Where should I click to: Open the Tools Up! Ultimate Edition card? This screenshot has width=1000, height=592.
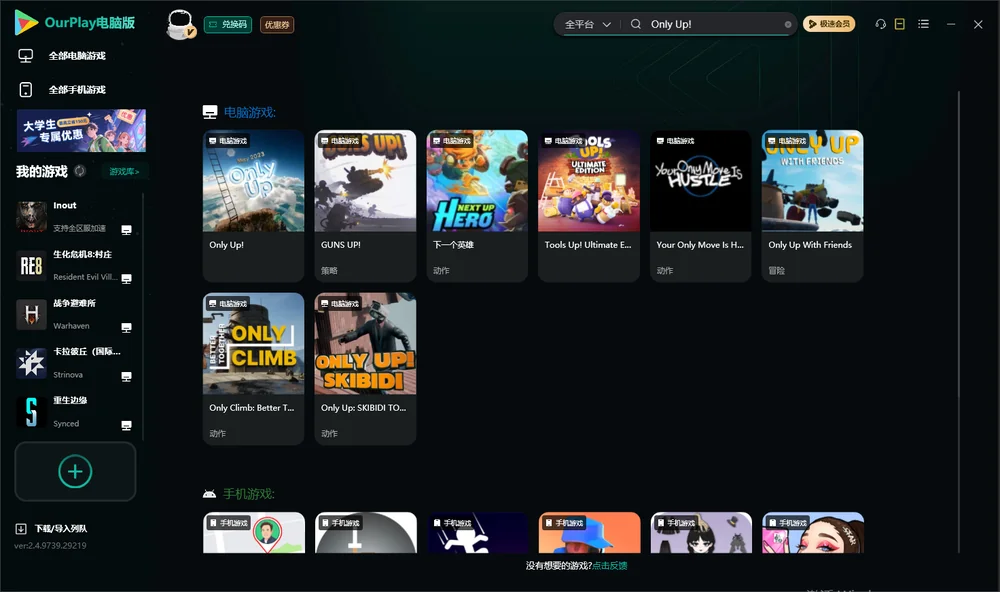pyautogui.click(x=589, y=206)
